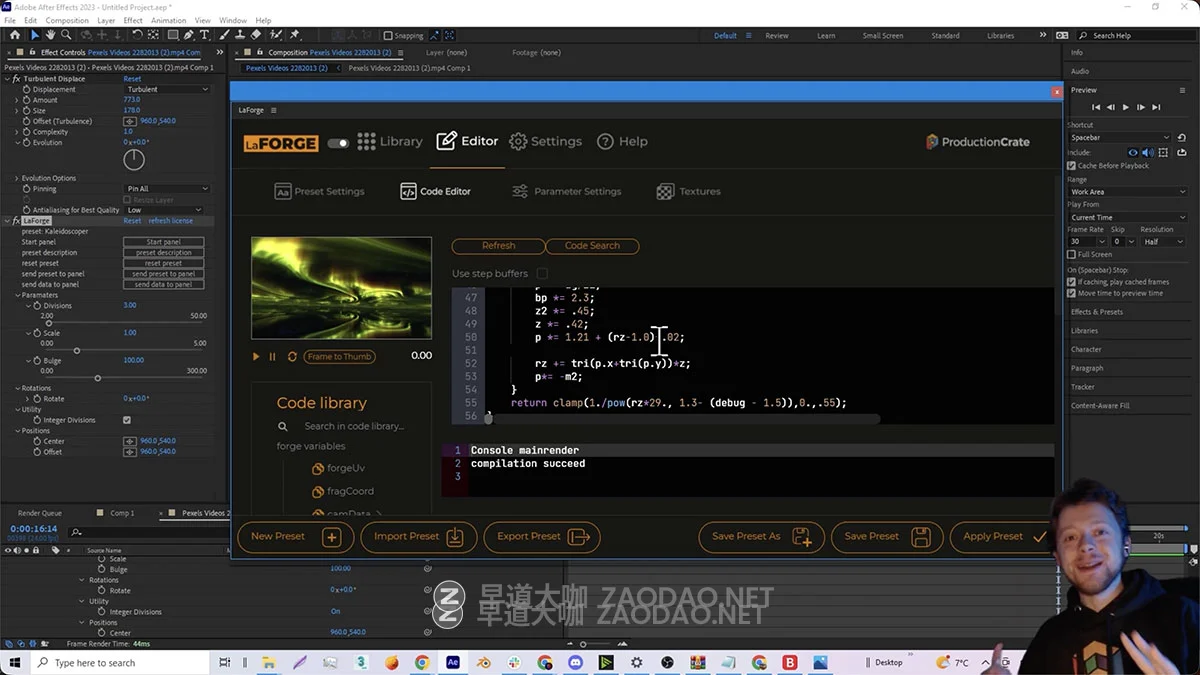Expand the Evolution Options group
1200x675 pixels.
(x=17, y=178)
